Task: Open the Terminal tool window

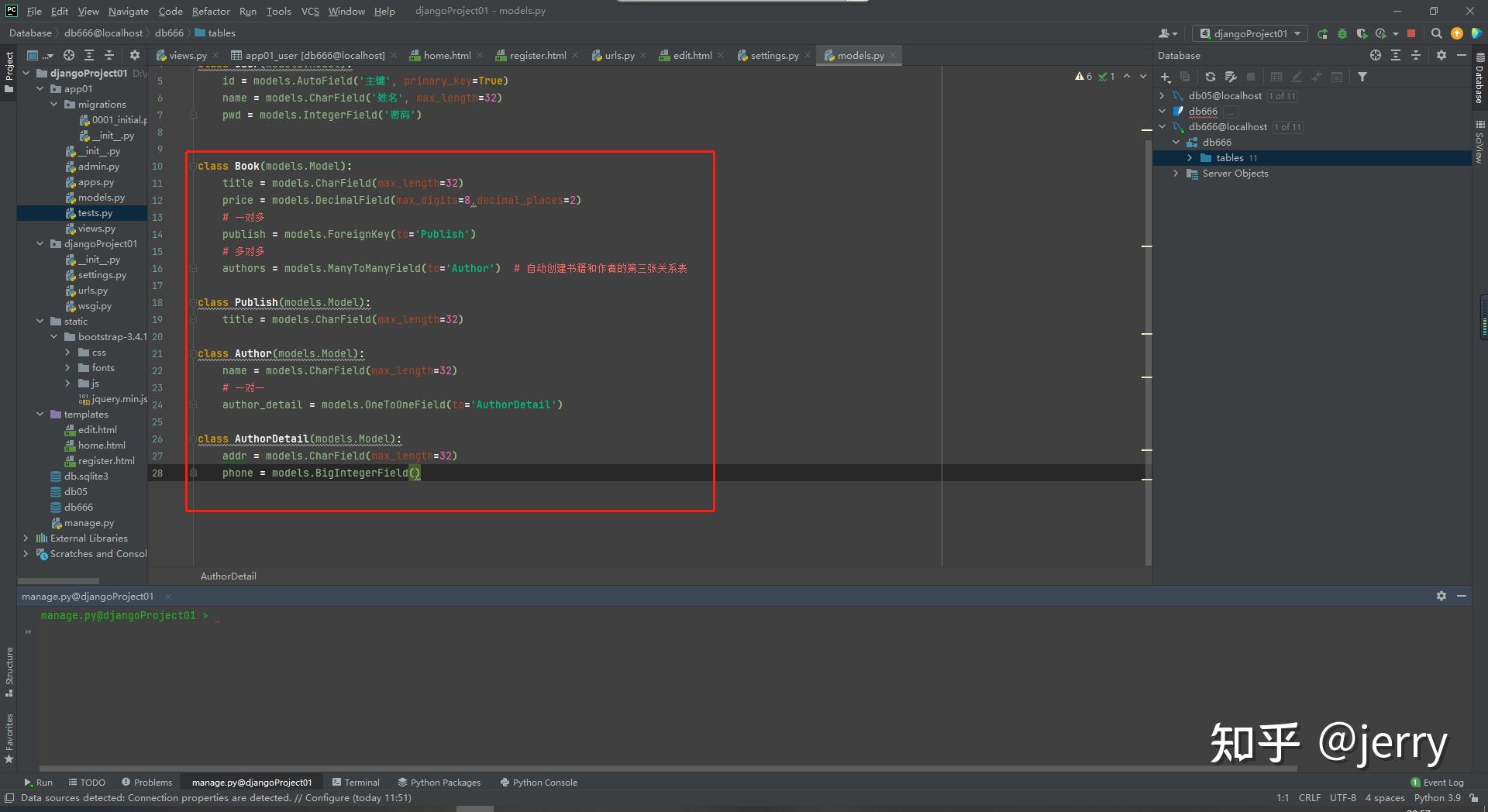Action: (356, 783)
